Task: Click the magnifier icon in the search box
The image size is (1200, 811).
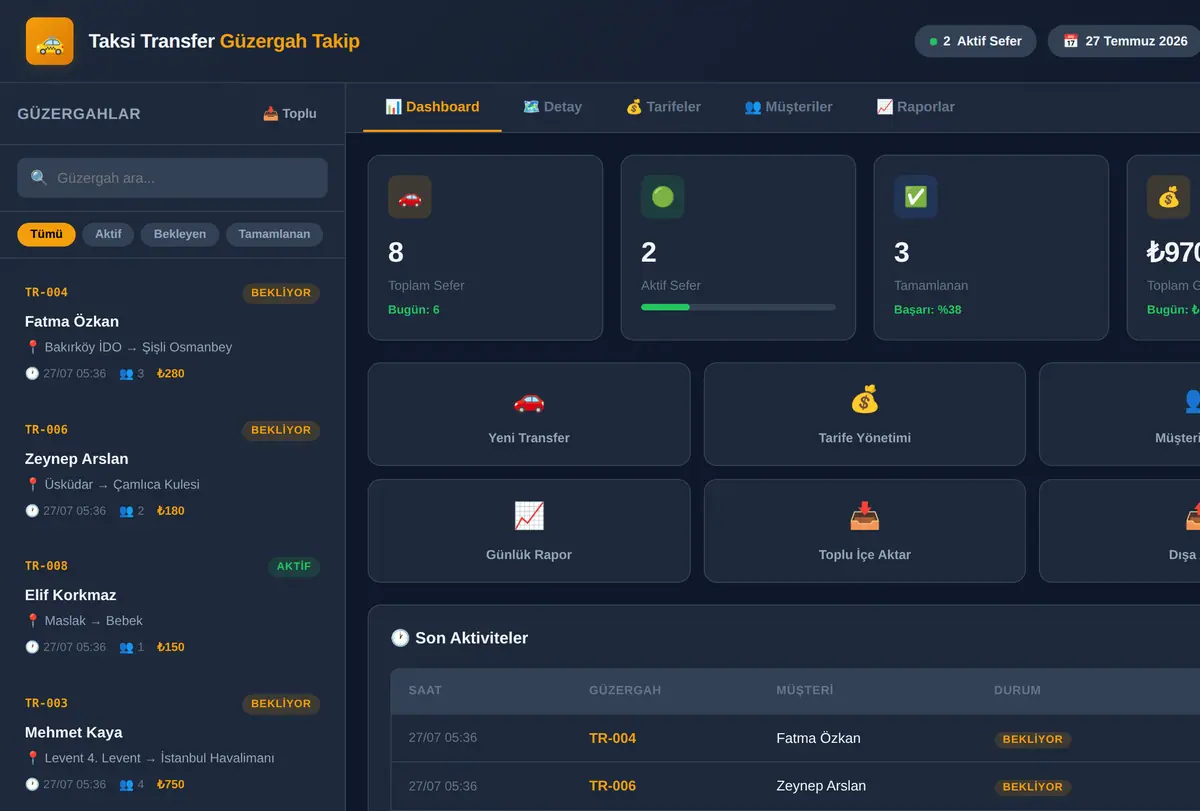Action: [39, 178]
